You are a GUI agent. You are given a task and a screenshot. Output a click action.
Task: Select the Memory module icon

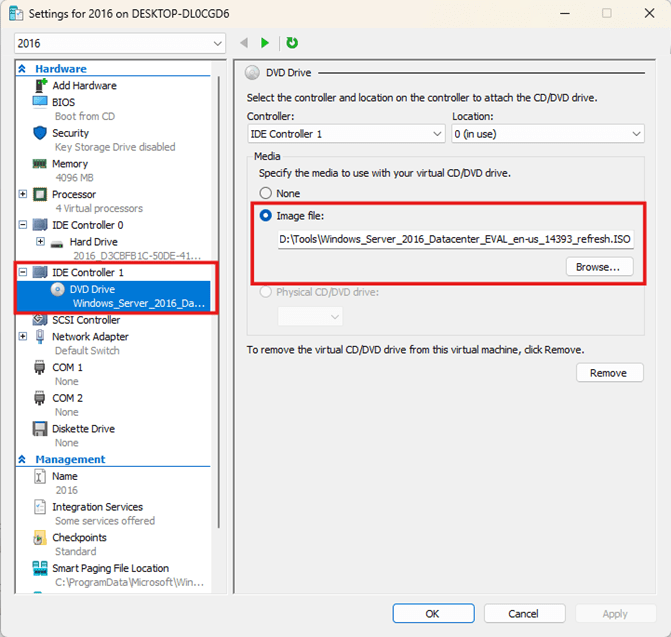(x=40, y=164)
